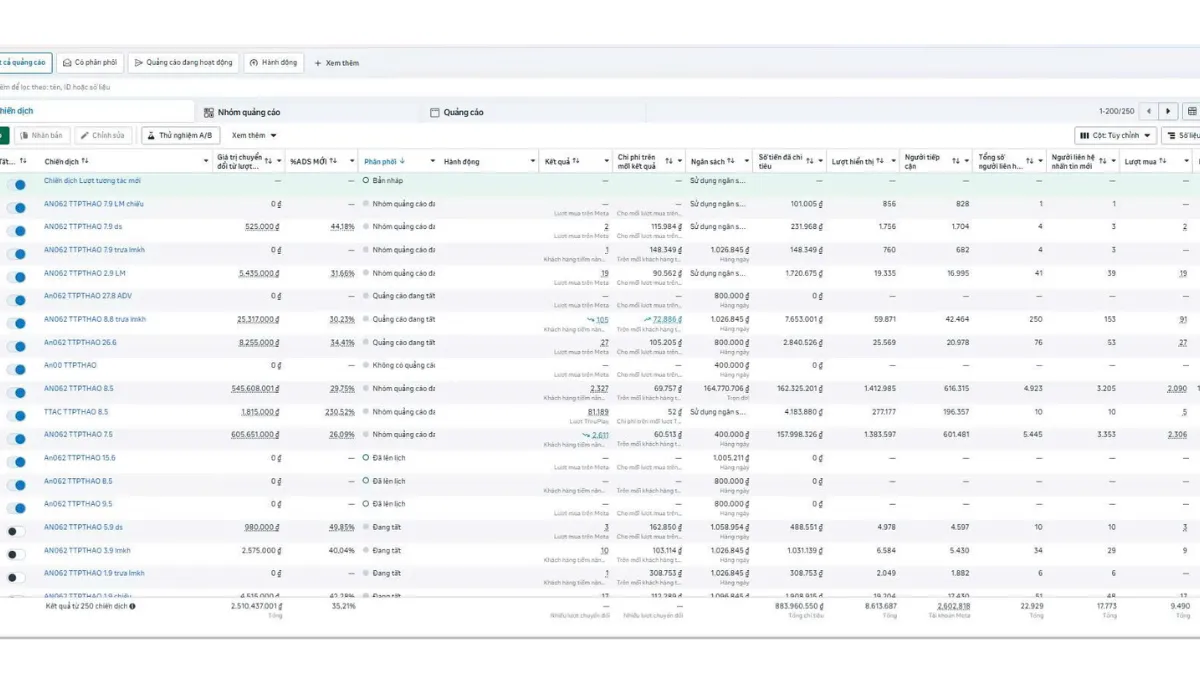The height and width of the screenshot is (675, 1200).
Task: Open Hành động column dropdown arrow
Action: click(x=532, y=161)
